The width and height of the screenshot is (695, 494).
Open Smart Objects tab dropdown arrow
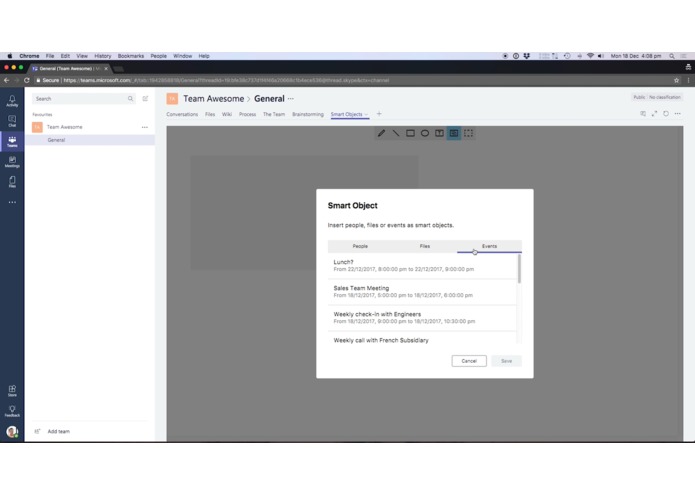point(366,114)
